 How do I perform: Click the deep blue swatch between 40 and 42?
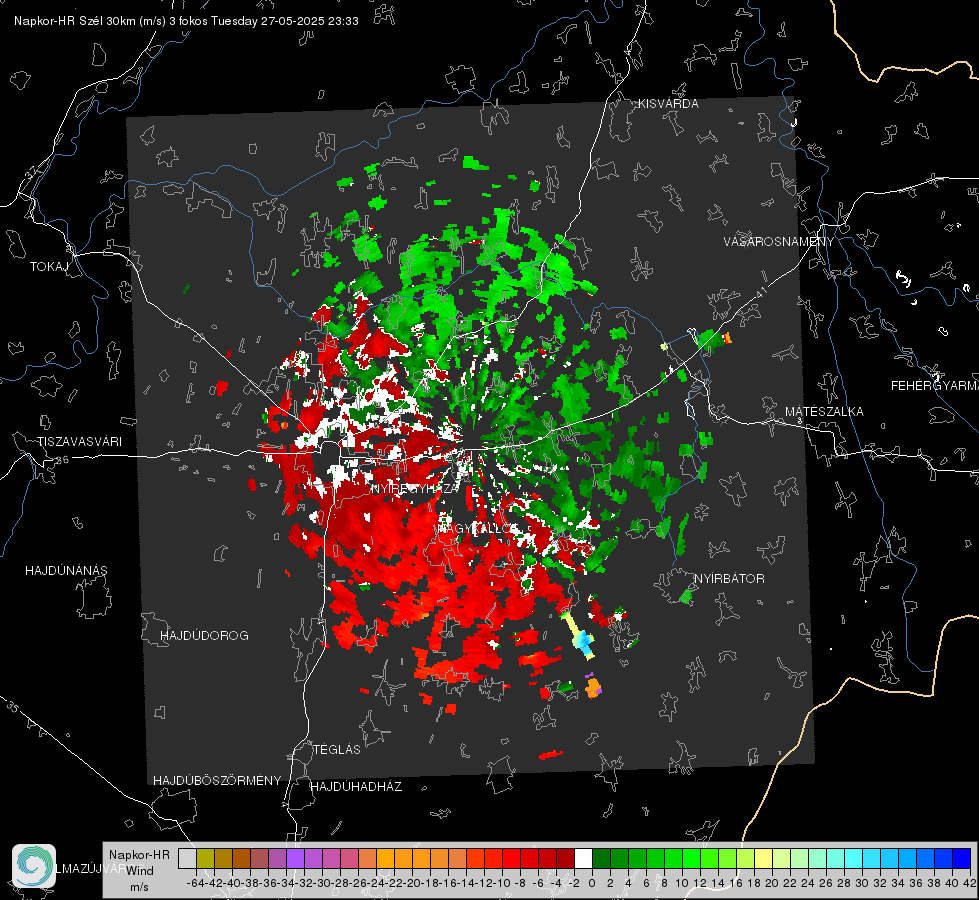tap(961, 858)
